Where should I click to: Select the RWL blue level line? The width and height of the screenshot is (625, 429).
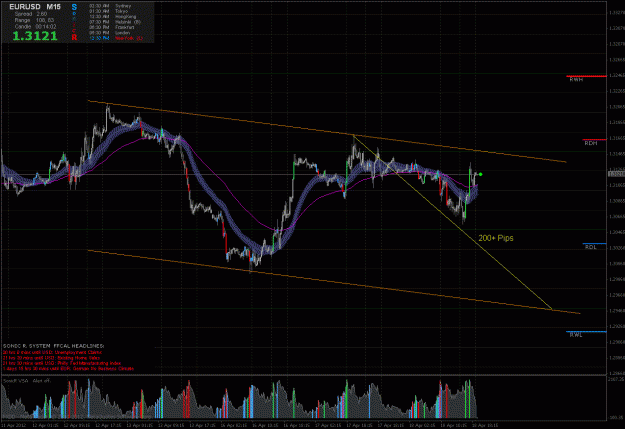pos(586,331)
